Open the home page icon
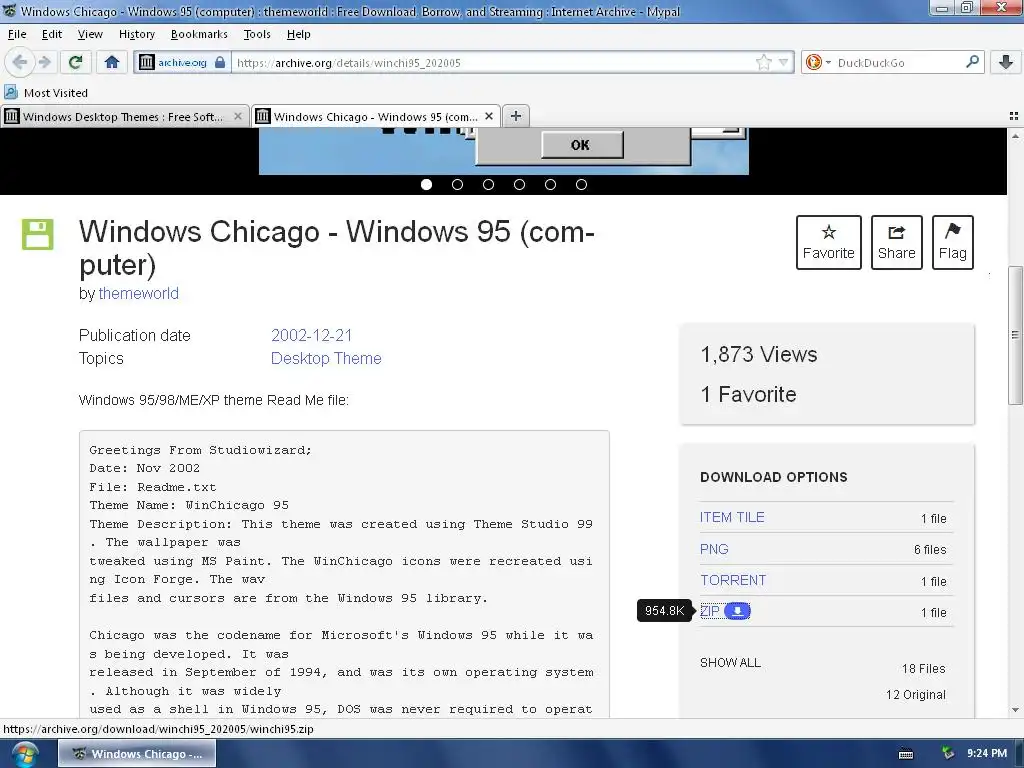The image size is (1024, 768). pos(112,63)
